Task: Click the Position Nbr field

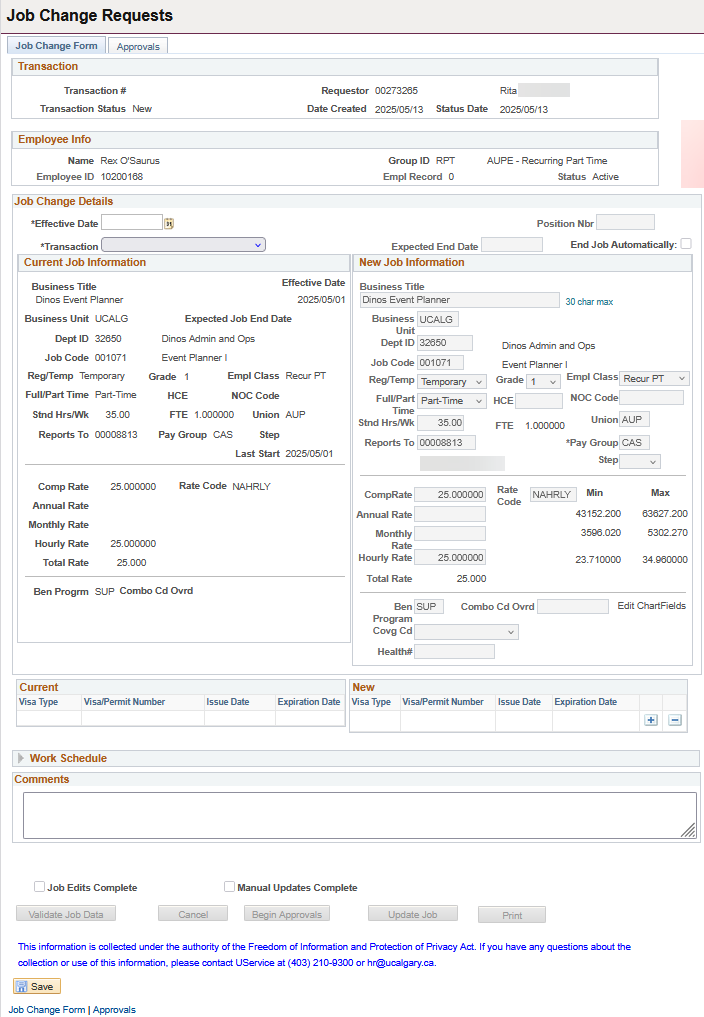Action: 625,222
